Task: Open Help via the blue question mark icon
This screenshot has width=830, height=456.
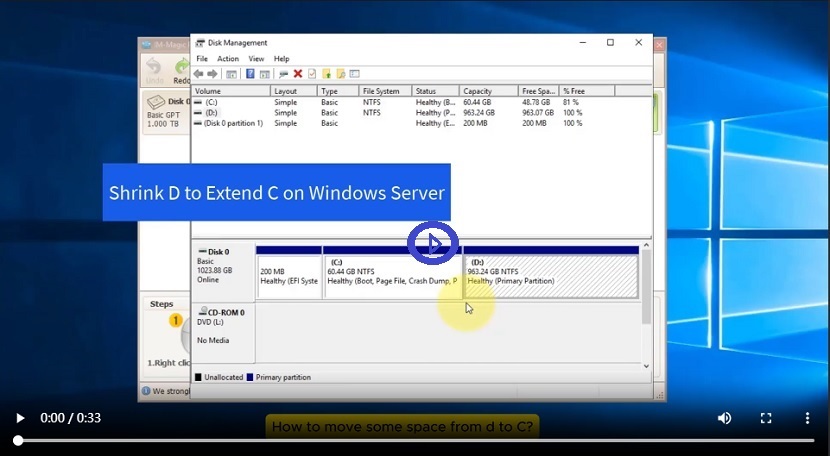Action: coord(250,74)
